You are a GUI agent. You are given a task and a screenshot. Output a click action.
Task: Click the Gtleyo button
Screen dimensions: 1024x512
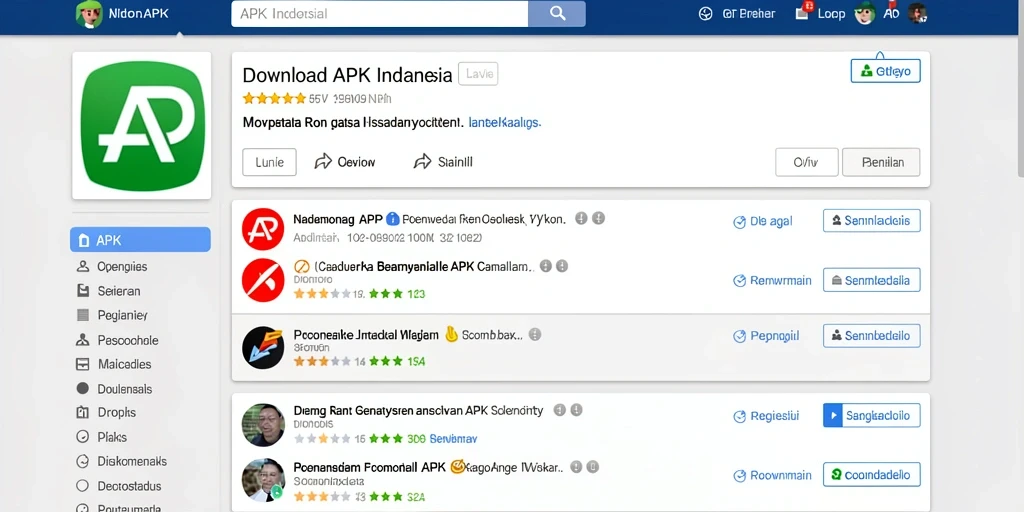[886, 71]
